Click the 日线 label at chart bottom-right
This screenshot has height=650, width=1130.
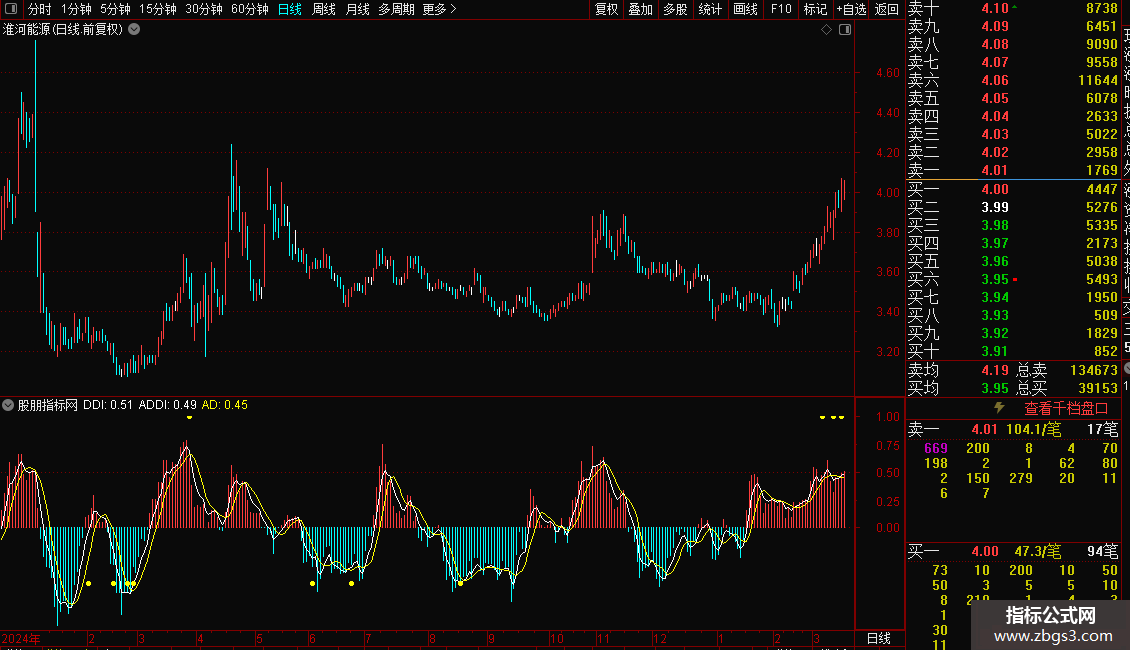click(x=878, y=638)
